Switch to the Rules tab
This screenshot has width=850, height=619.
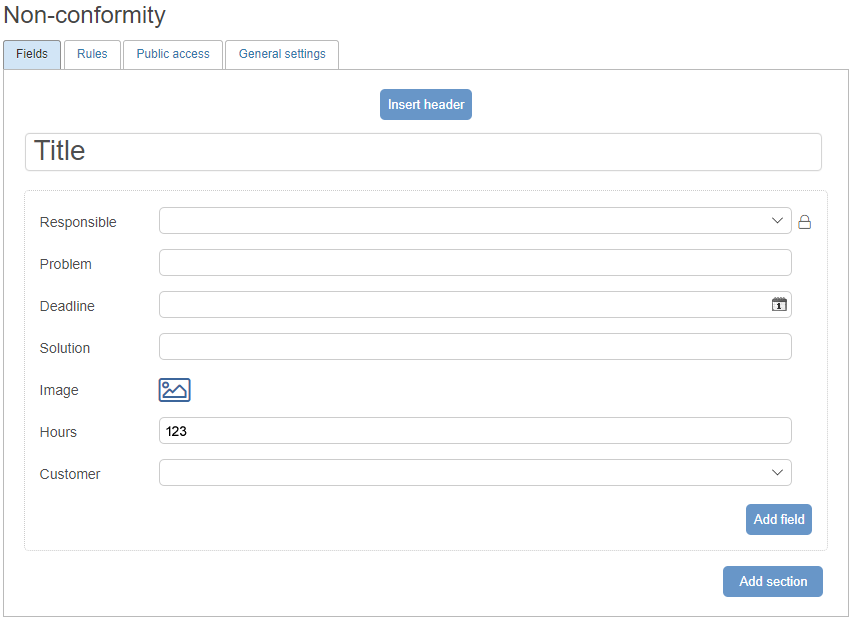(92, 54)
